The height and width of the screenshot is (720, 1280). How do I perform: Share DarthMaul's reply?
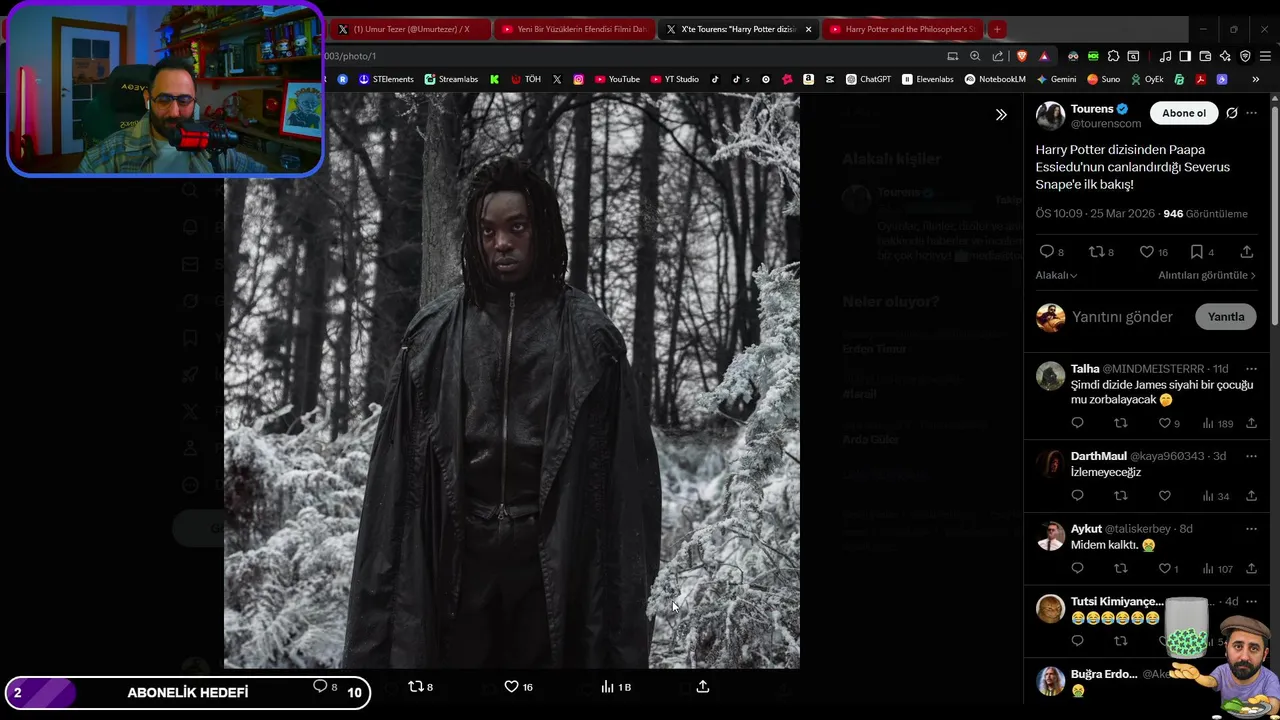pos(1251,496)
